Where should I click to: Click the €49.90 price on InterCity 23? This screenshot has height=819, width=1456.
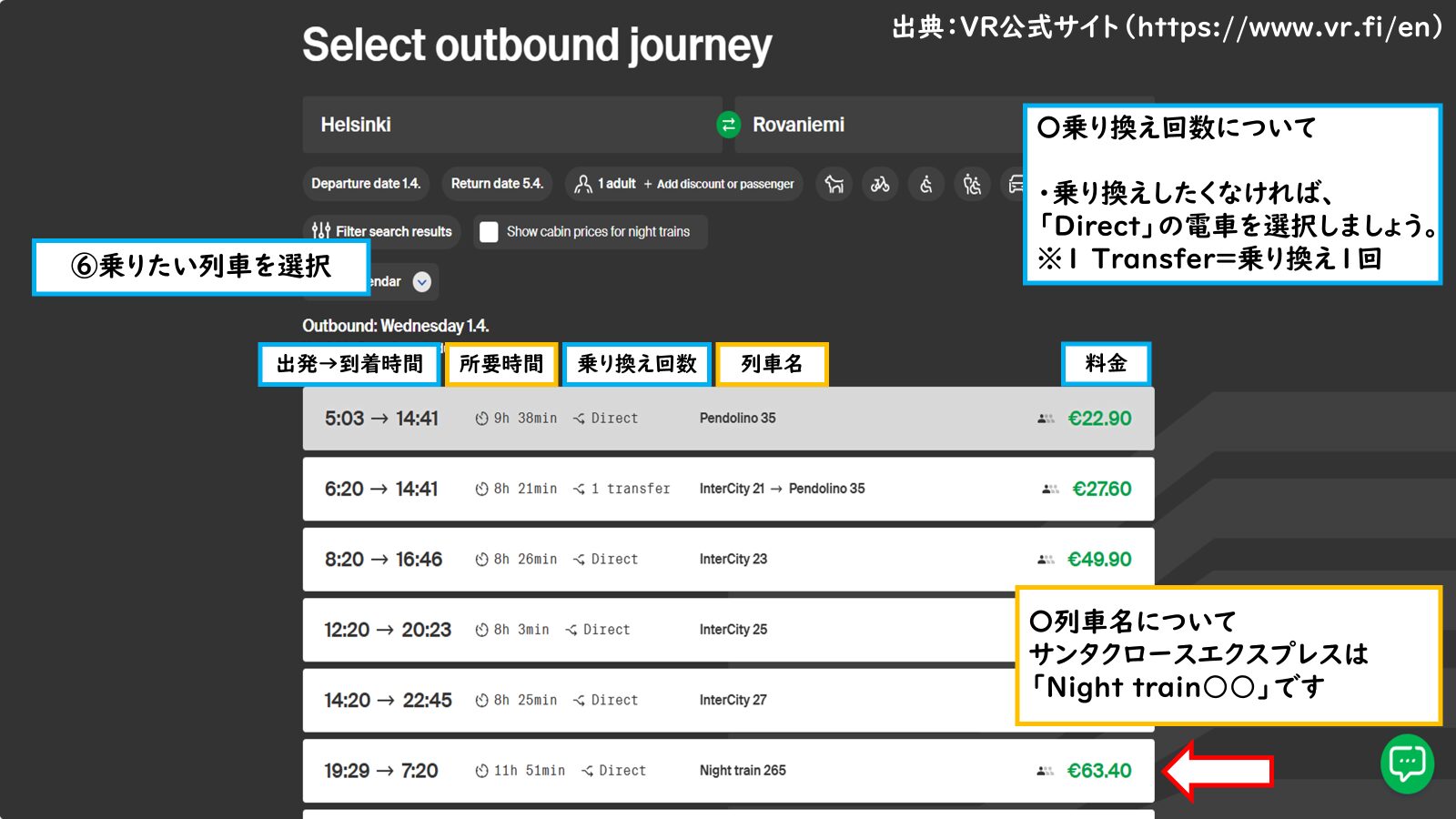(x=1099, y=560)
